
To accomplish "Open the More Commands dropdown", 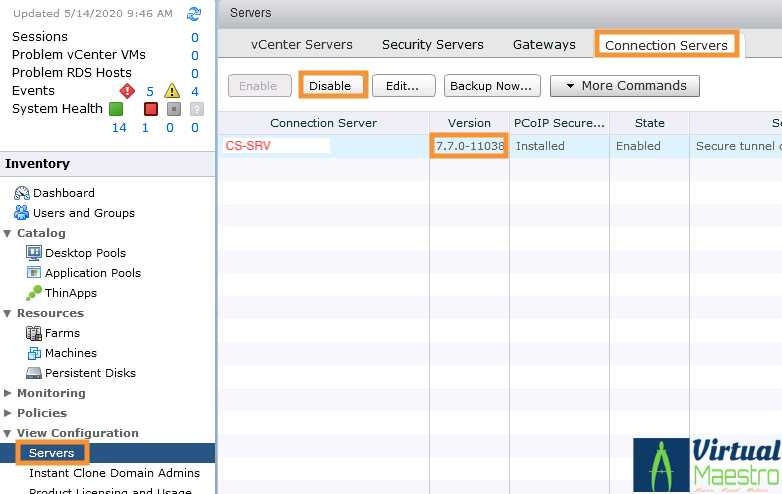I will pos(624,86).
